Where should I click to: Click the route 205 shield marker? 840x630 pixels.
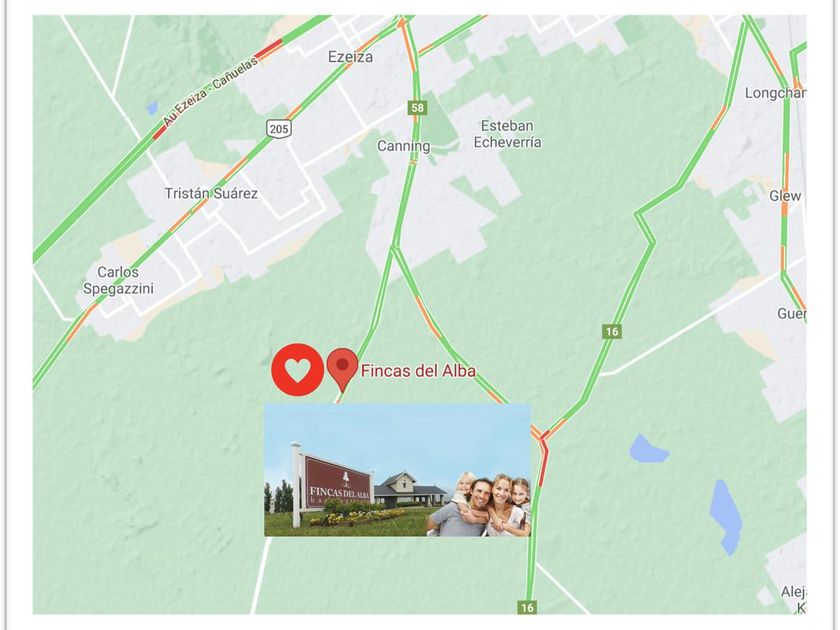point(279,129)
